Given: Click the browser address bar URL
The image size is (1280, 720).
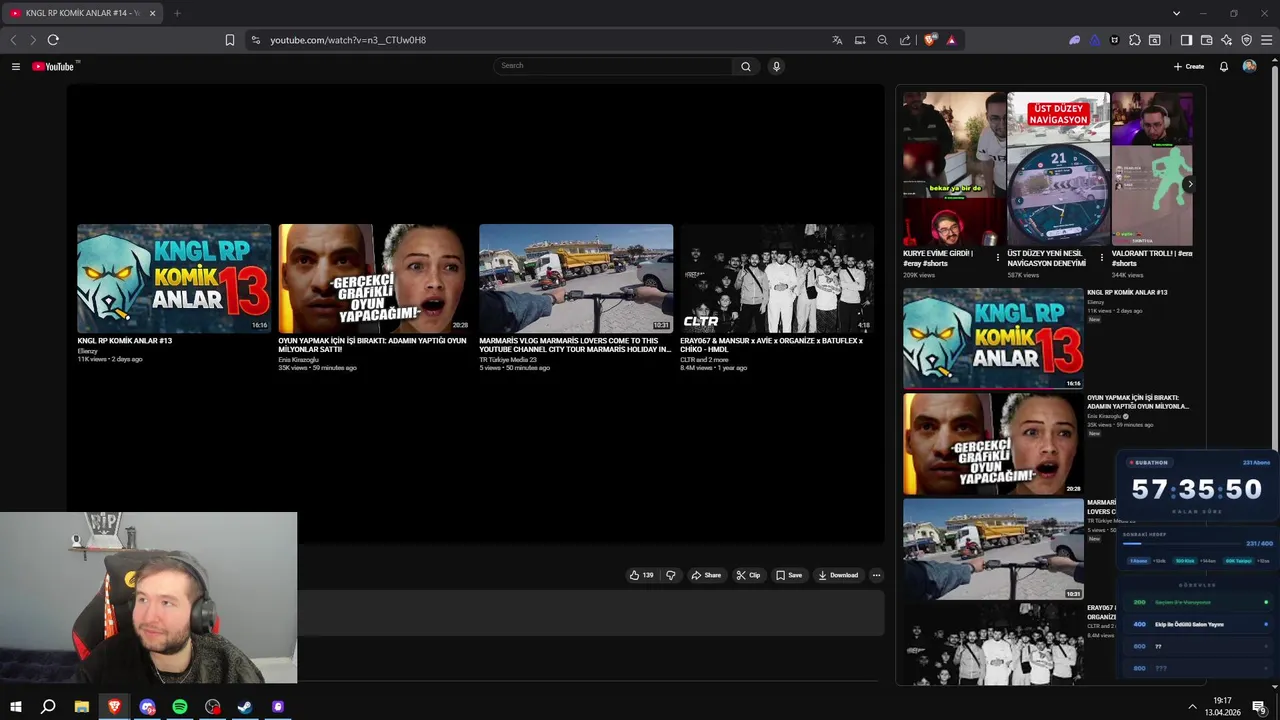Looking at the screenshot, I should coord(348,40).
